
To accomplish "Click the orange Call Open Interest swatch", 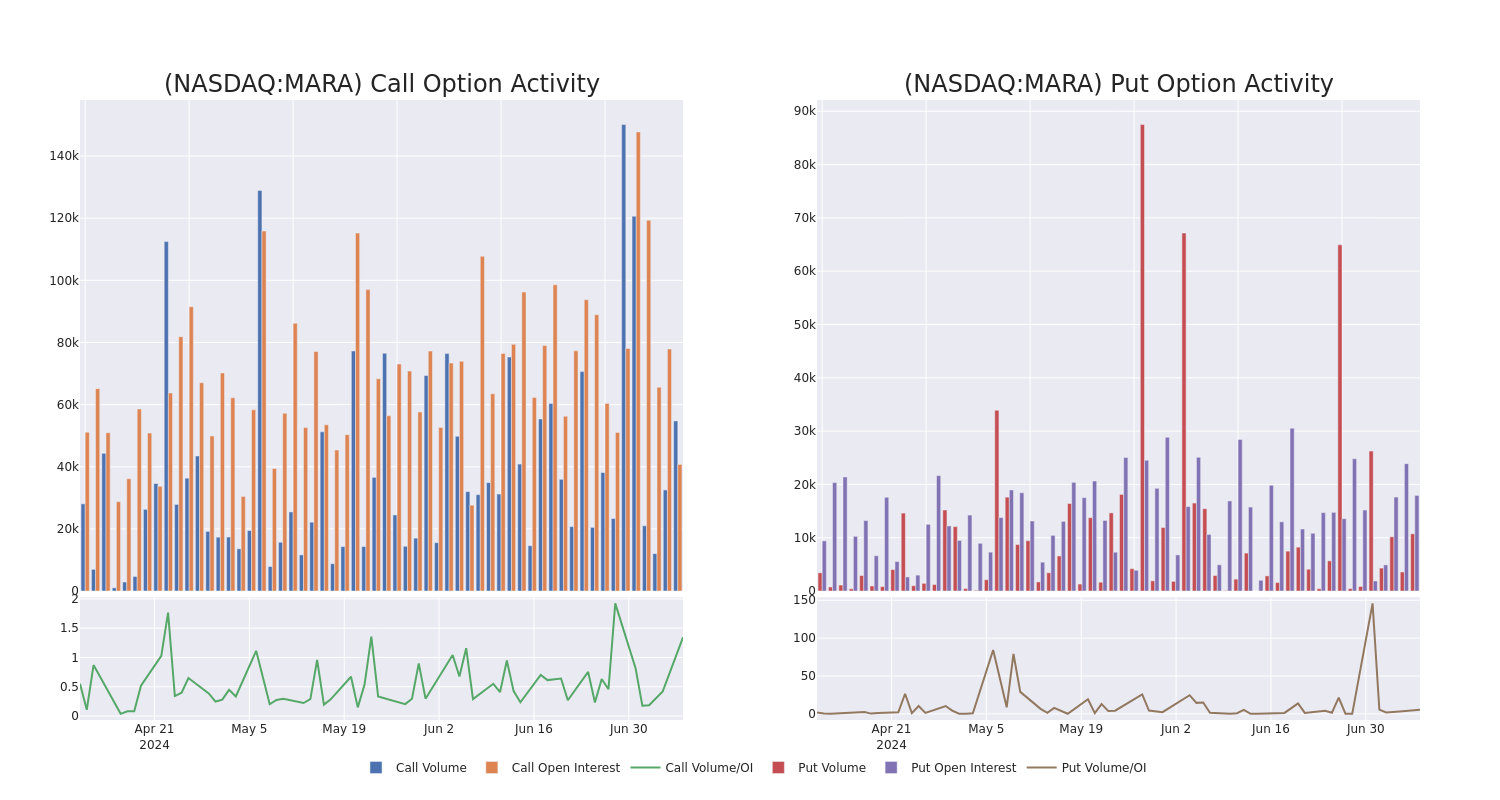I will (492, 768).
